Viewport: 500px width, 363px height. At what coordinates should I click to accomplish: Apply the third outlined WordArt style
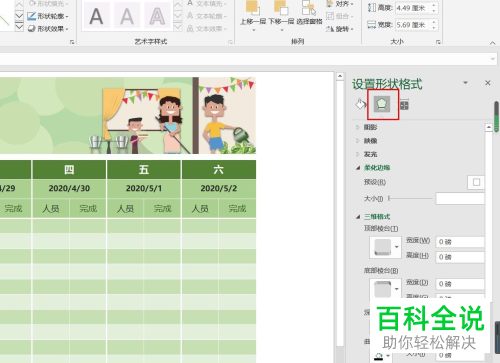tap(157, 16)
